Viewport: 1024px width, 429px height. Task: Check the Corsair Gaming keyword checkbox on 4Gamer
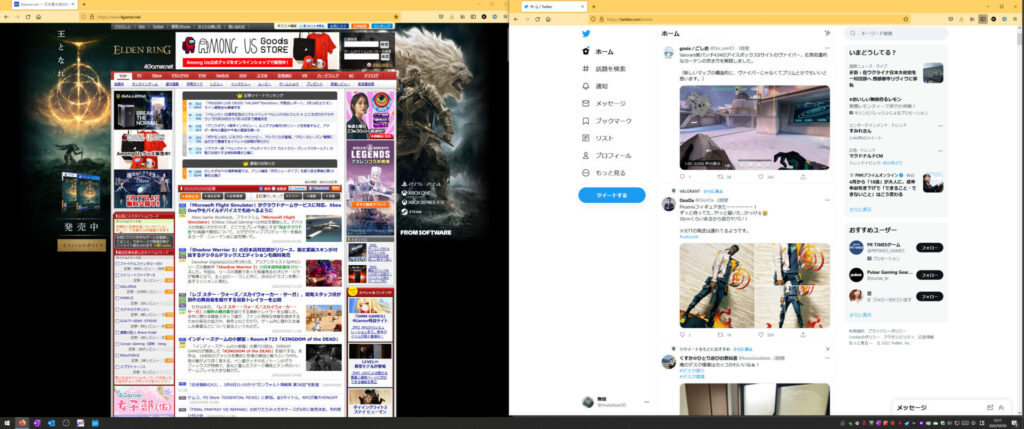pos(117,343)
